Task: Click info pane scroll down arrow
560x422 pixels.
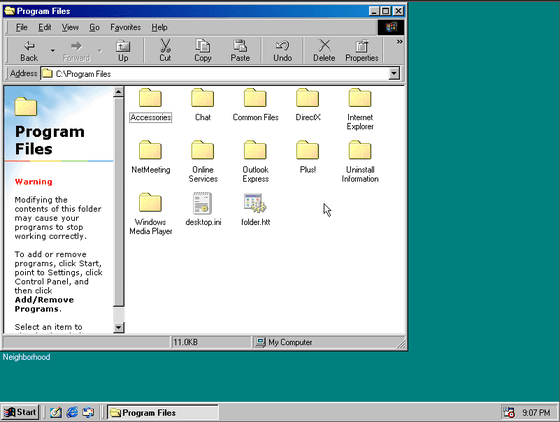Action: (119, 327)
